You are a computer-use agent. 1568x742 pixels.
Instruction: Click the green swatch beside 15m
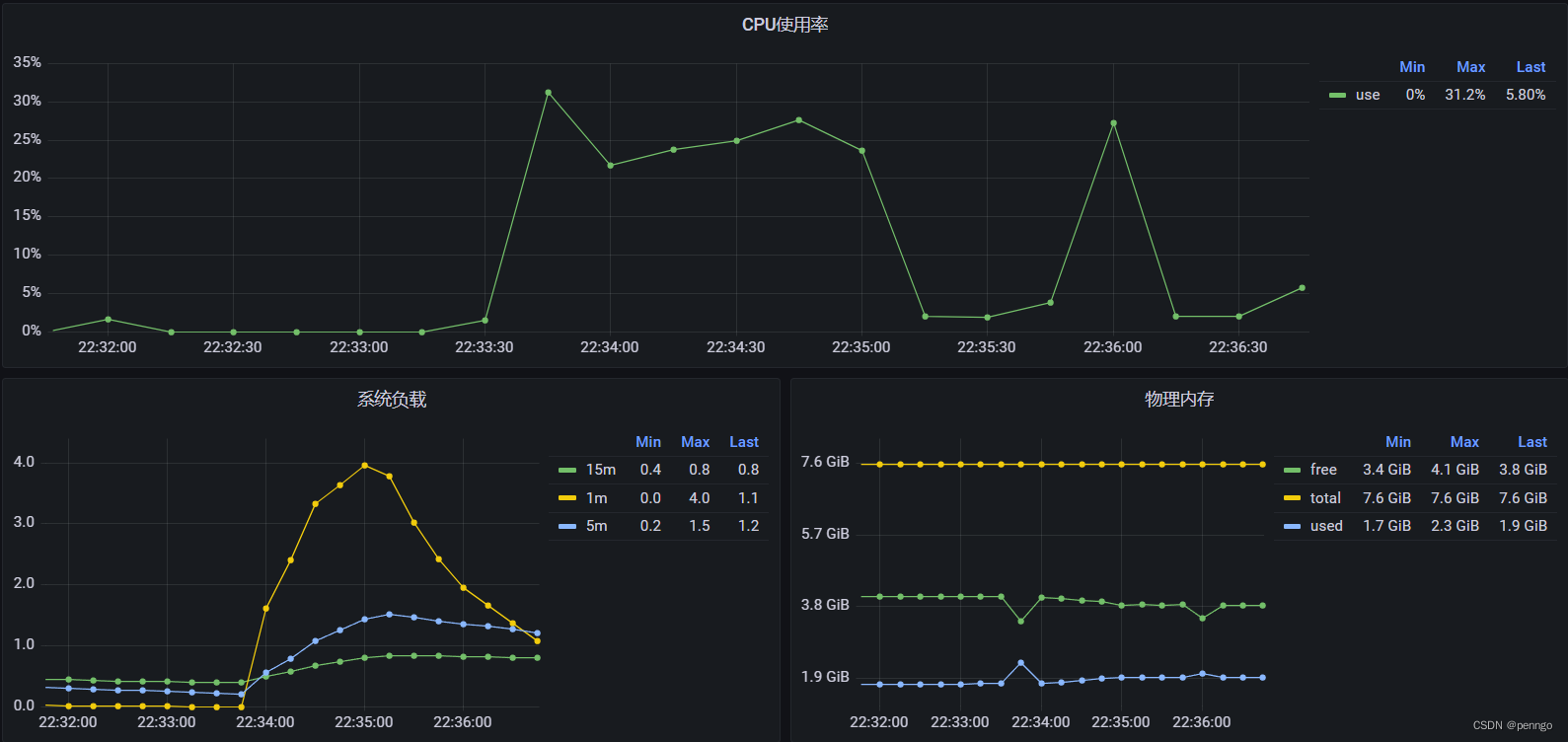coord(566,471)
